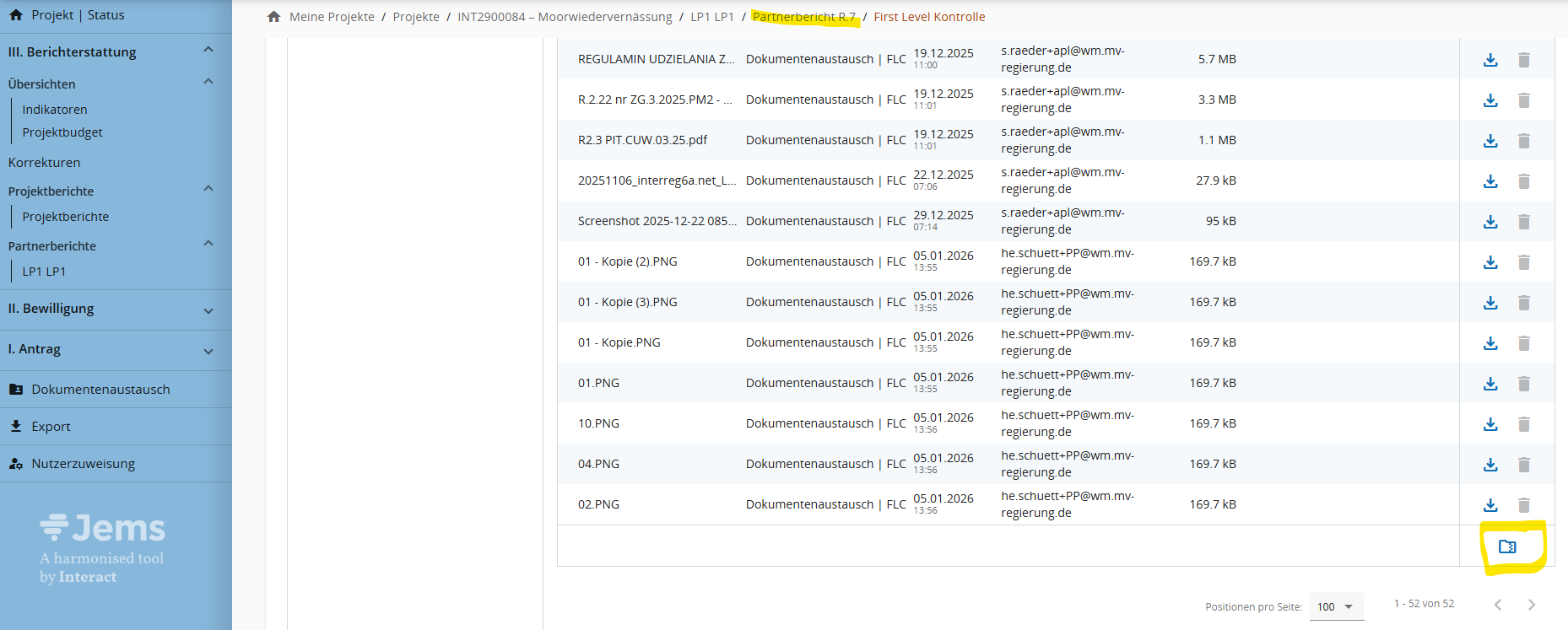The image size is (1568, 630).
Task: Delete the 04.PNG file
Action: pyautogui.click(x=1523, y=465)
